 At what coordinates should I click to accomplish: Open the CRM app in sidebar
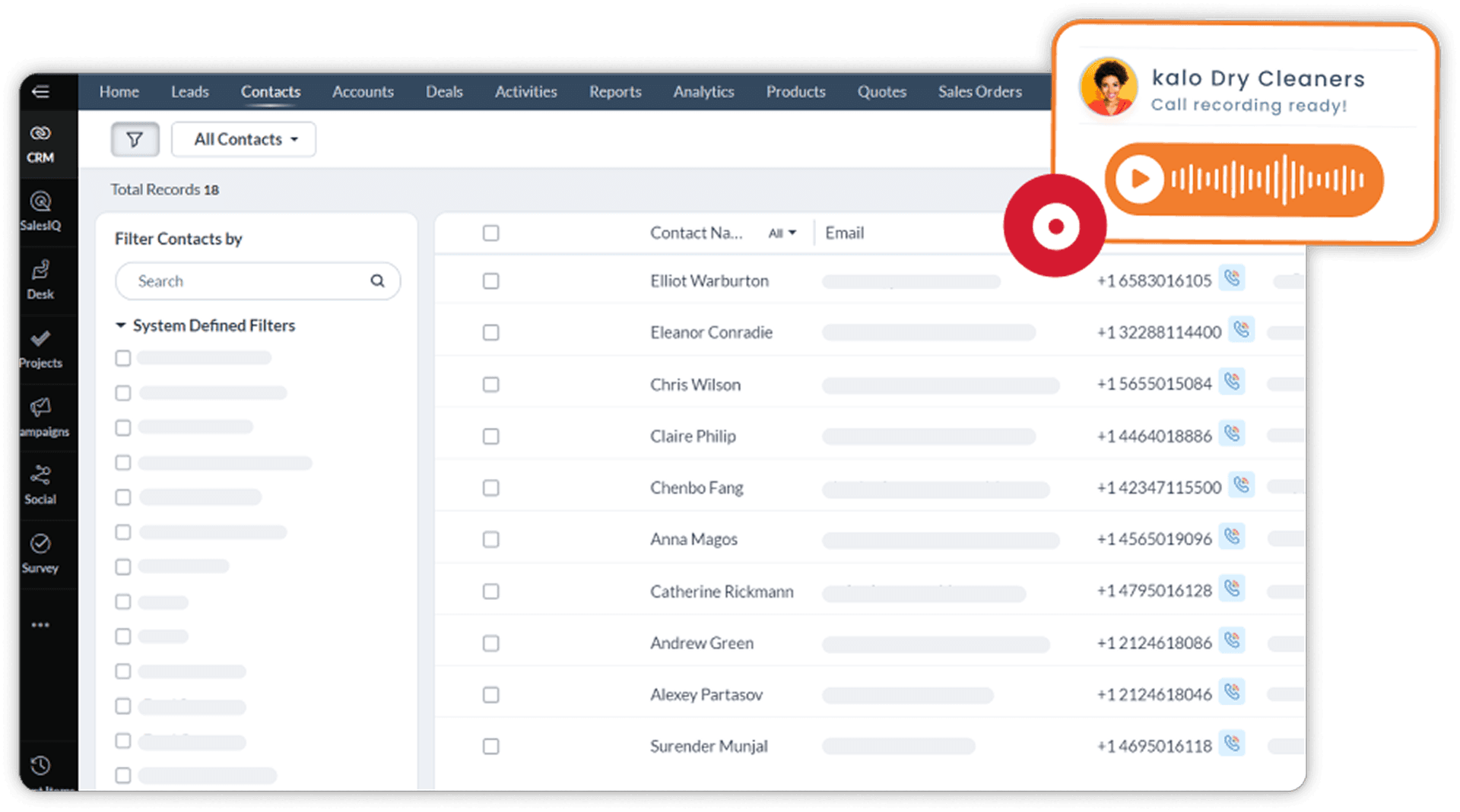click(40, 144)
